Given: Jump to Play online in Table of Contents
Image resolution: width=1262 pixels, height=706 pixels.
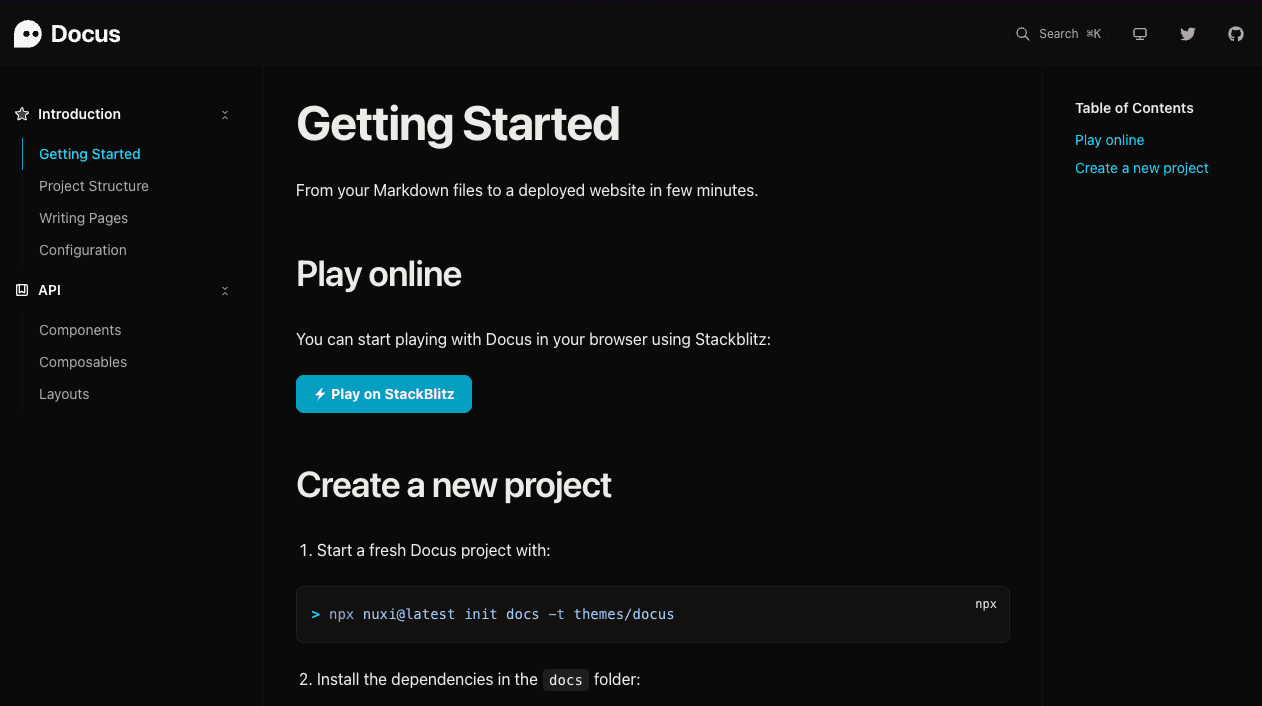Looking at the screenshot, I should 1109,140.
